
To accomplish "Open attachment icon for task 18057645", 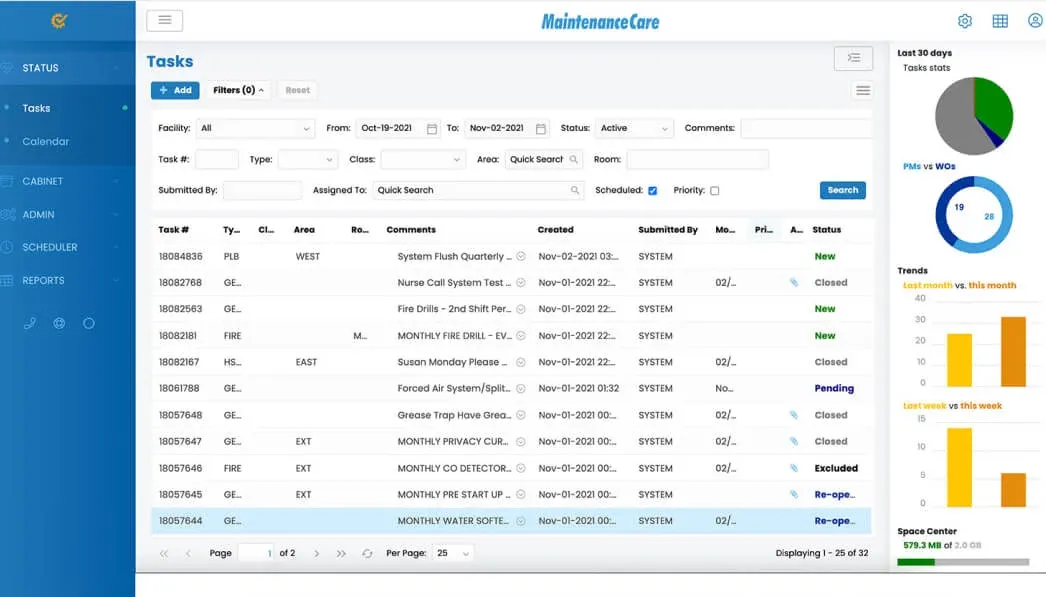I will (x=794, y=494).
